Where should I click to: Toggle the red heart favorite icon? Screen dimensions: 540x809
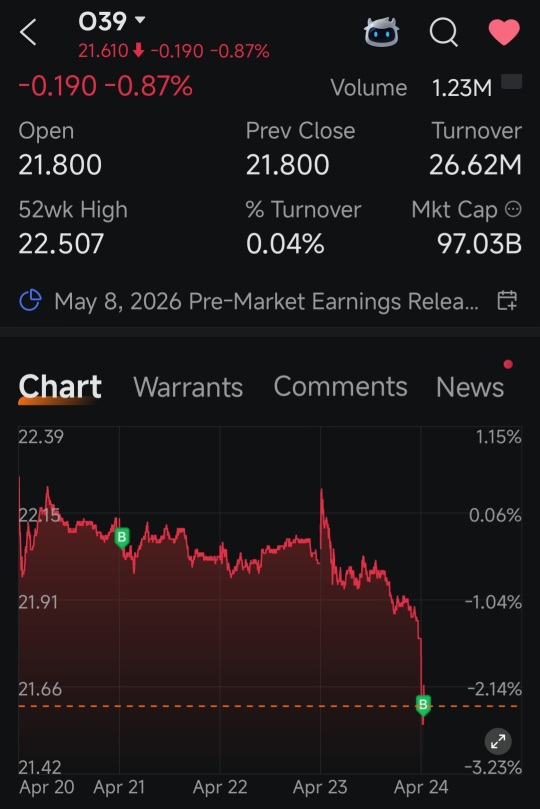pos(504,32)
